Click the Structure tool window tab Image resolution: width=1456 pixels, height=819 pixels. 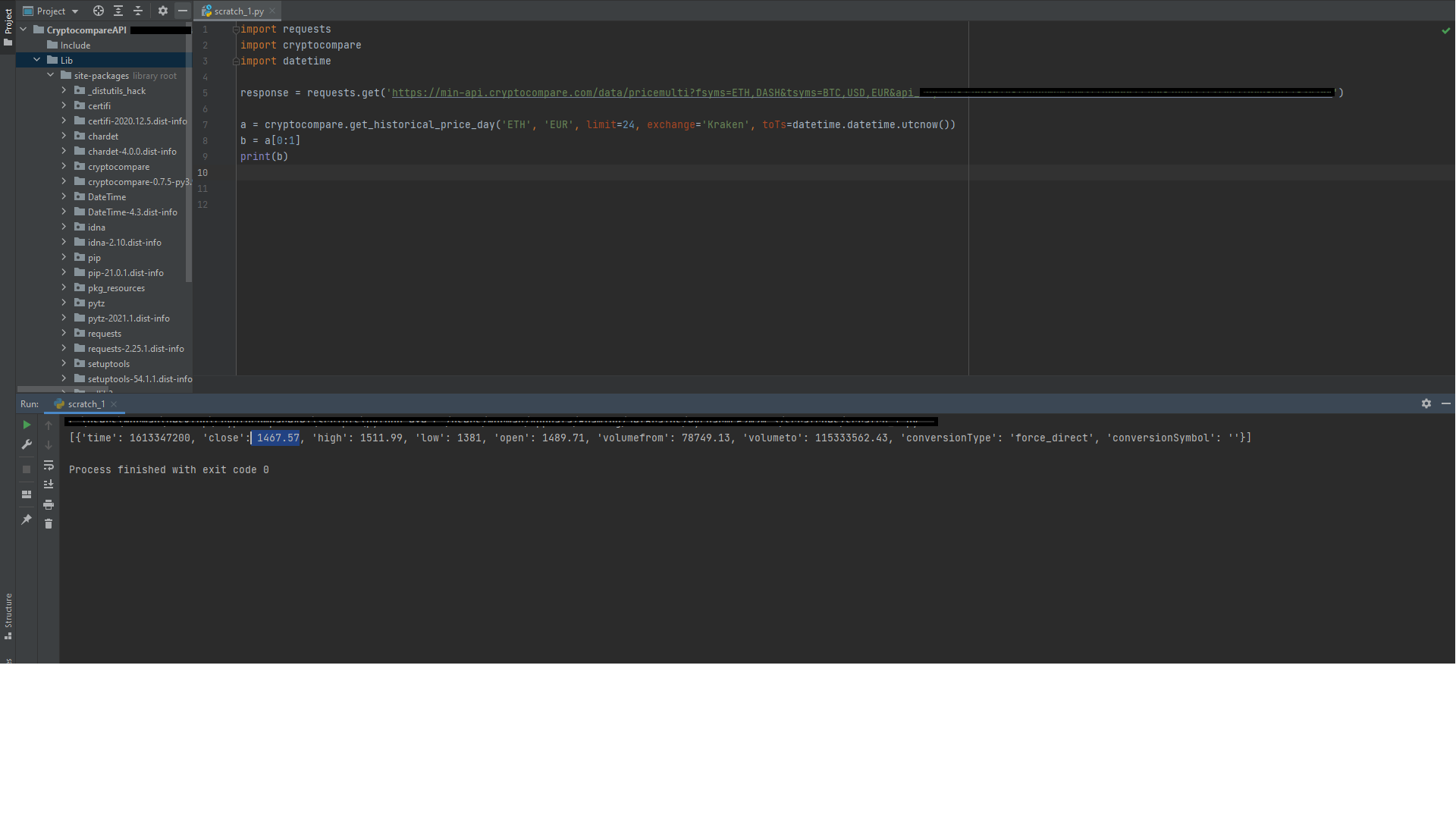8,616
